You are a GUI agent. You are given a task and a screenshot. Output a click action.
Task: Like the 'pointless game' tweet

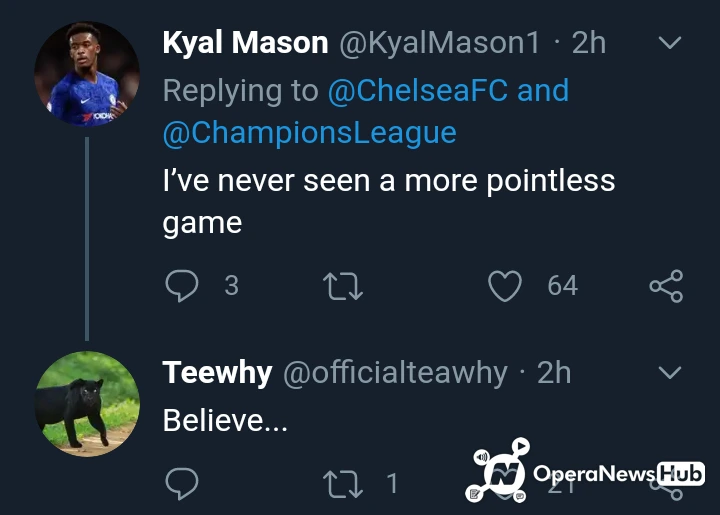point(505,286)
